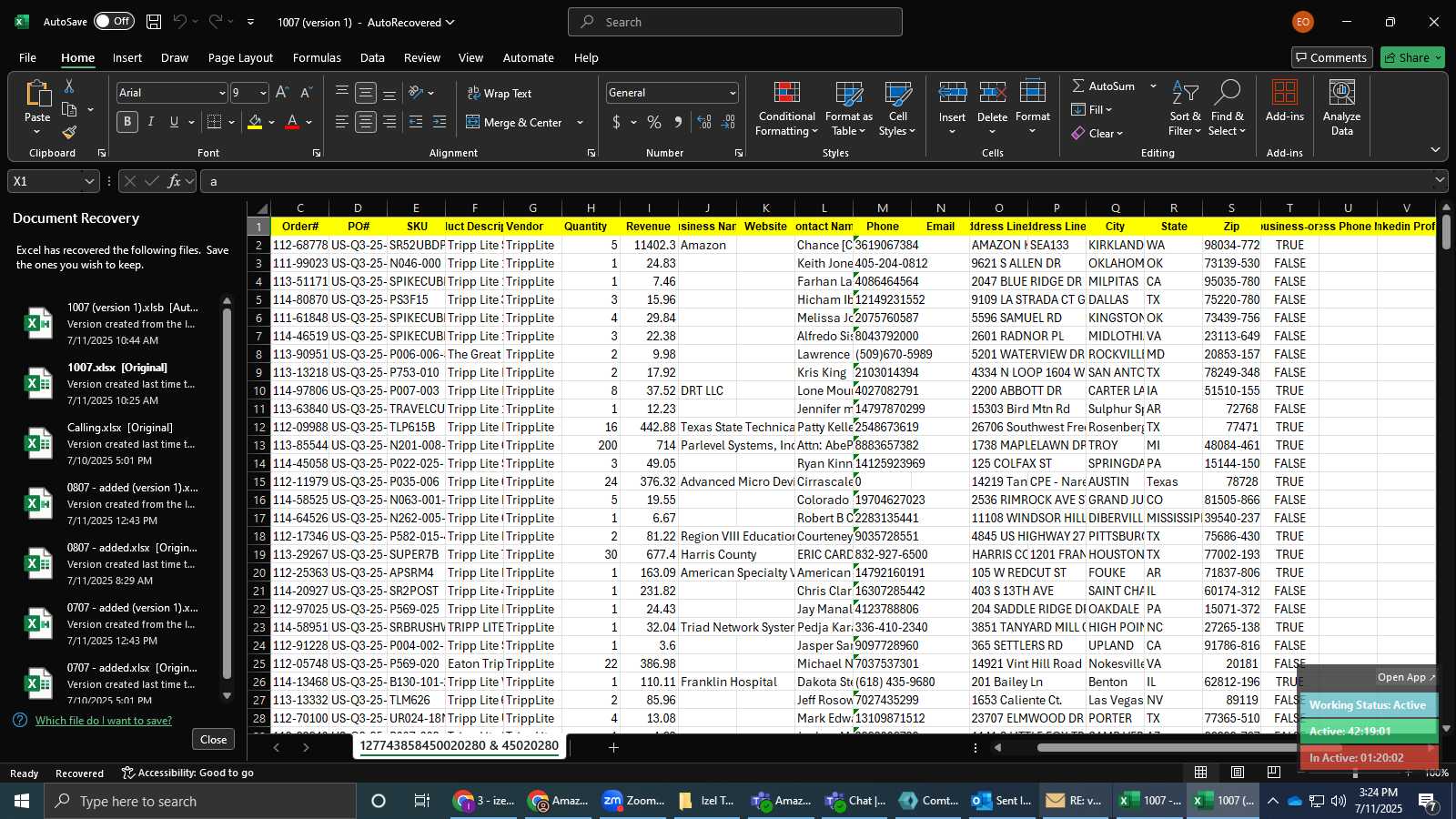Open the Orientation text angle icon
1456x819 pixels.
tap(416, 93)
